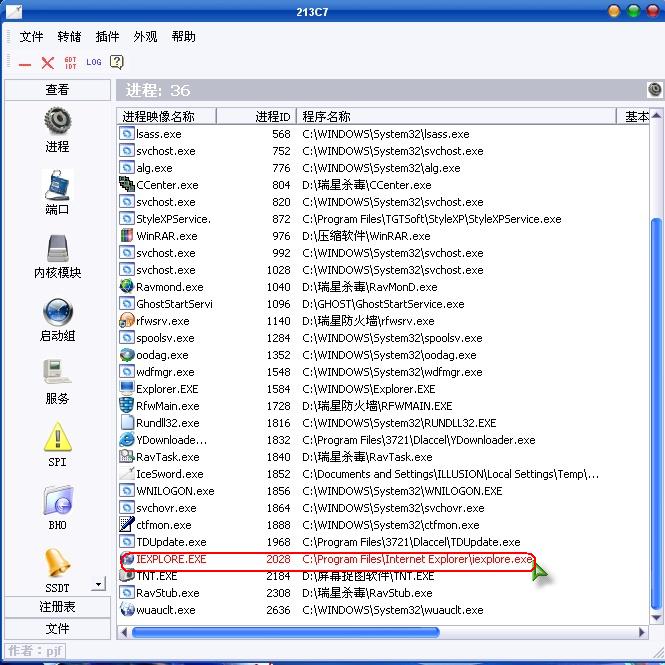665x665 pixels.
Task: Click the ctfmon.exe pen icon
Action: point(126,524)
